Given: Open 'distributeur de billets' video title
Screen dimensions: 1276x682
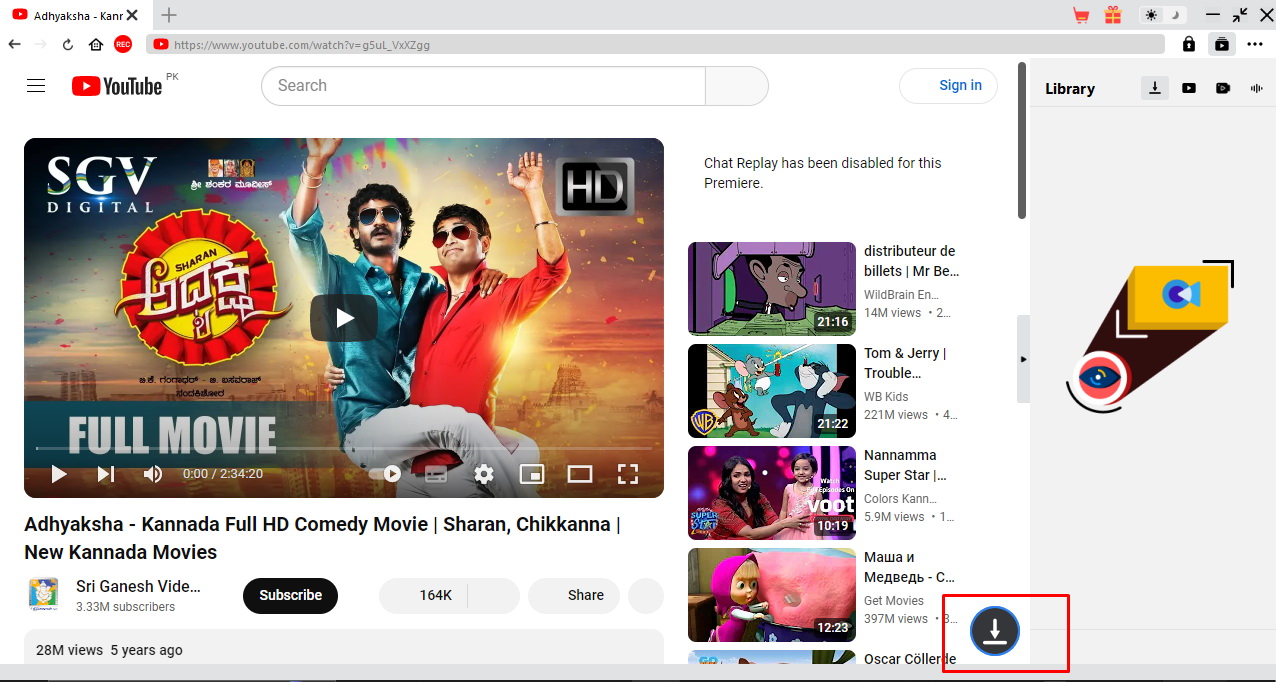Looking at the screenshot, I should (911, 261).
